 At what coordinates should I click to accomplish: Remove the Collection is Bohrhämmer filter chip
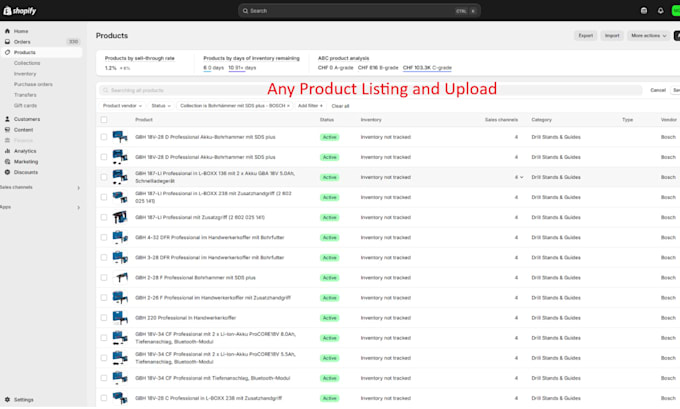(288, 106)
